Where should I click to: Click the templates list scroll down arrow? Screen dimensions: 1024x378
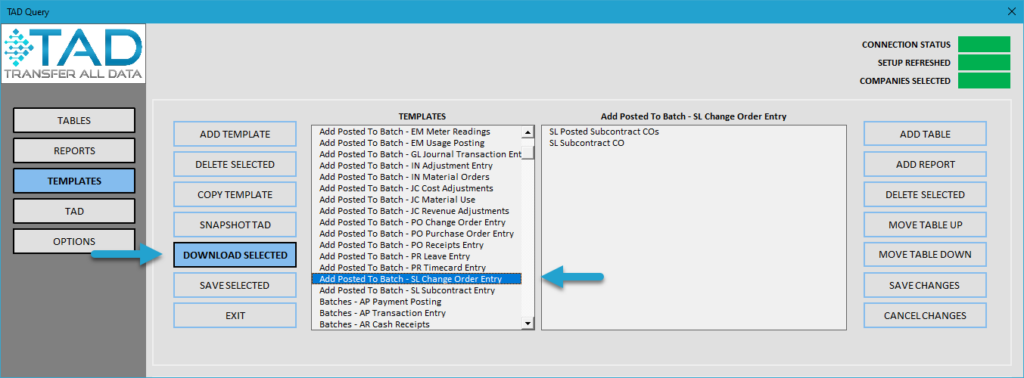(x=528, y=324)
